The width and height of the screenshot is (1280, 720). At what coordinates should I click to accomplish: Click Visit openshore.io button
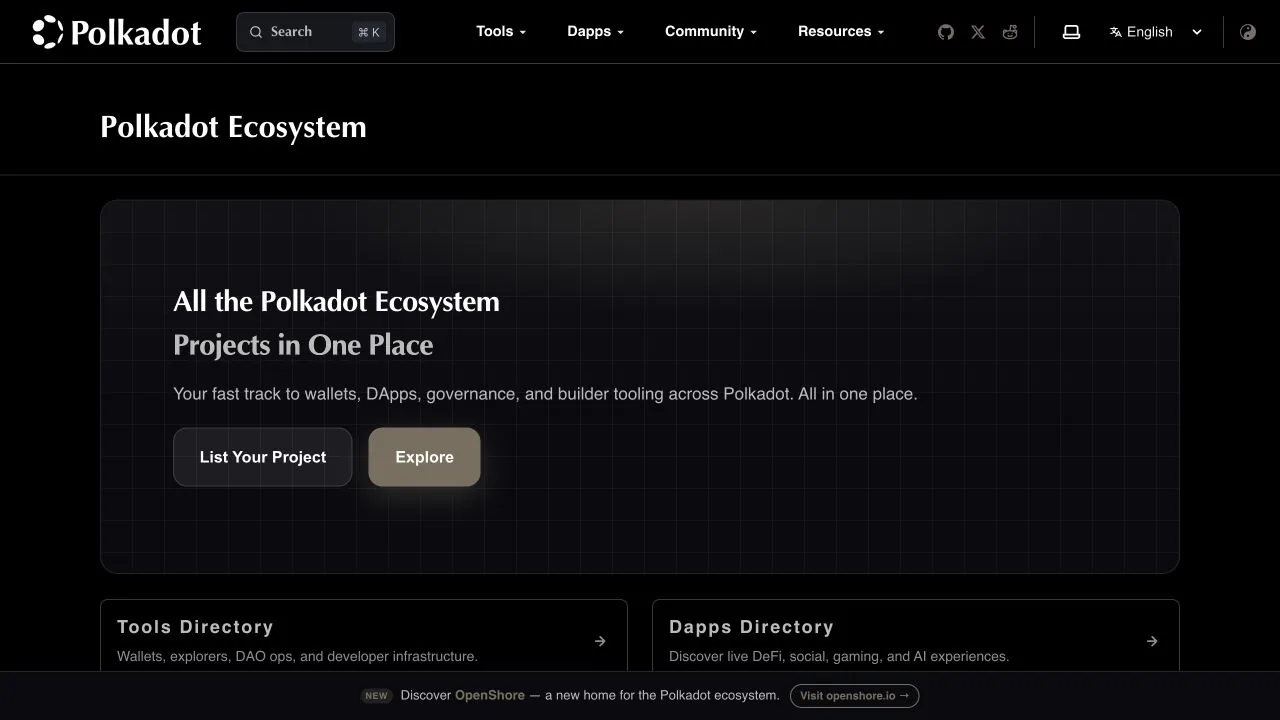(854, 695)
